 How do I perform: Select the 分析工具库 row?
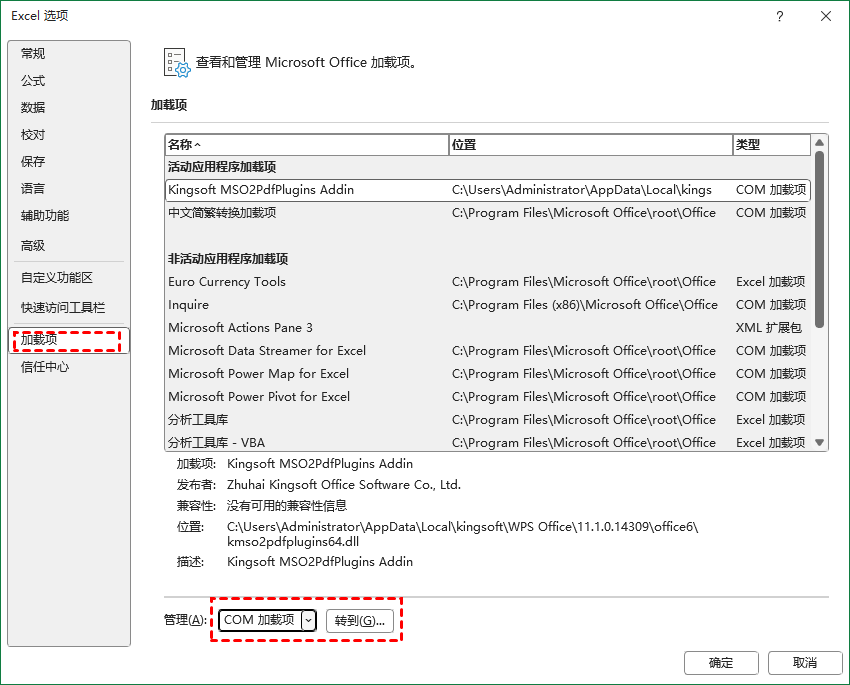(488, 419)
